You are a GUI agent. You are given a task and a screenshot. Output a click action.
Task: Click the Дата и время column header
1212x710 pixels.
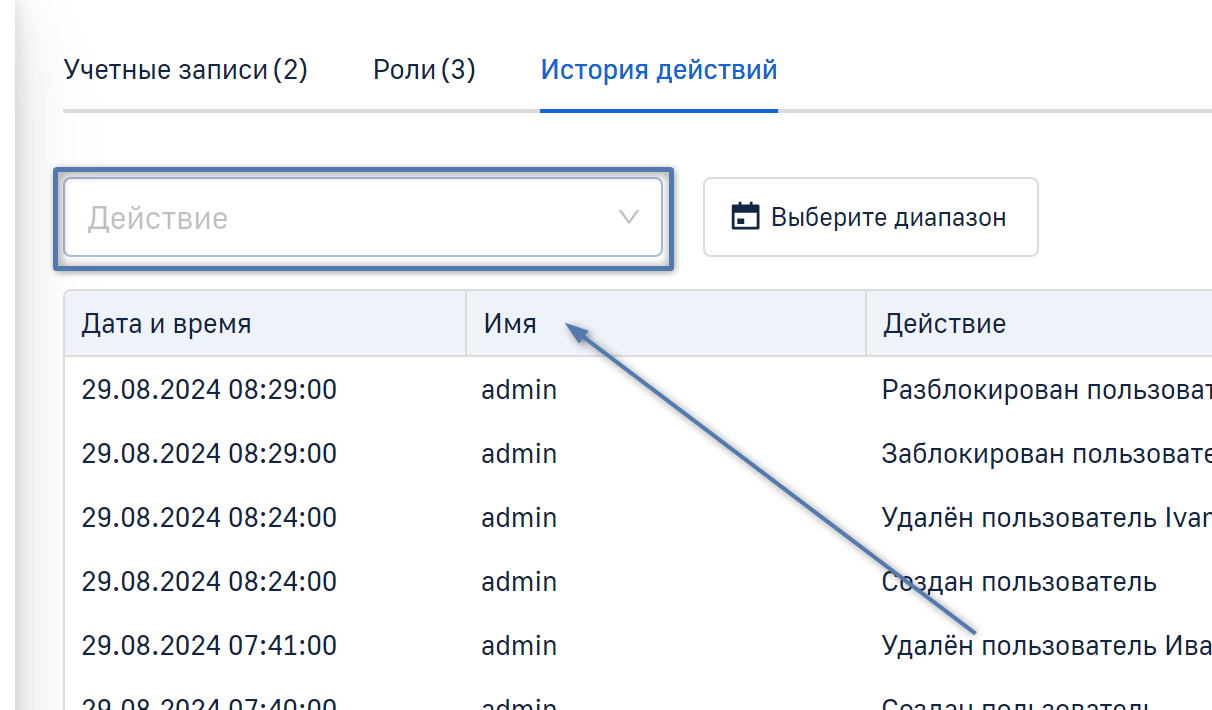tap(166, 324)
